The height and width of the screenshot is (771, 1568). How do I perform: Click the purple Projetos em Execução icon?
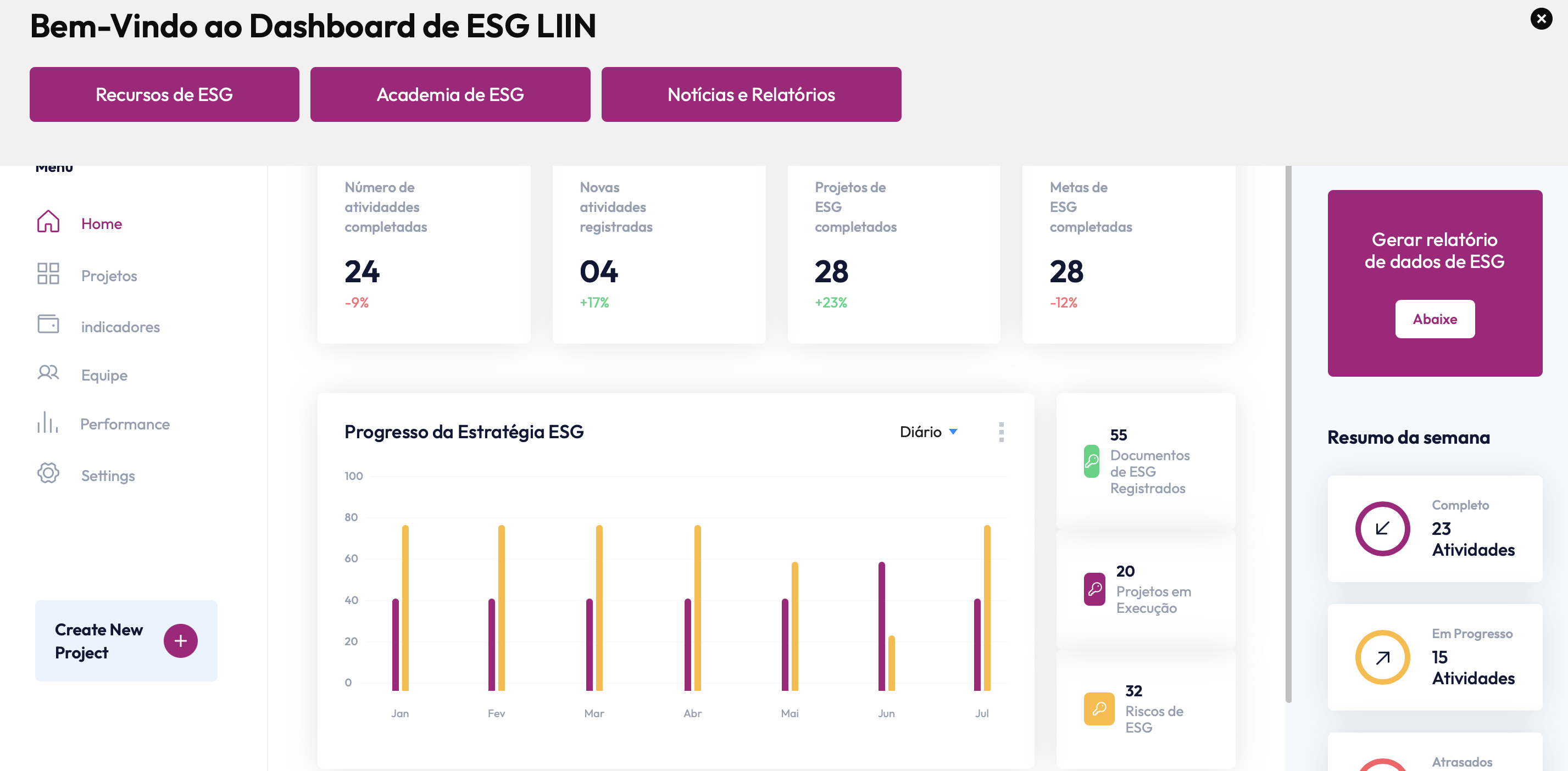tap(1094, 590)
